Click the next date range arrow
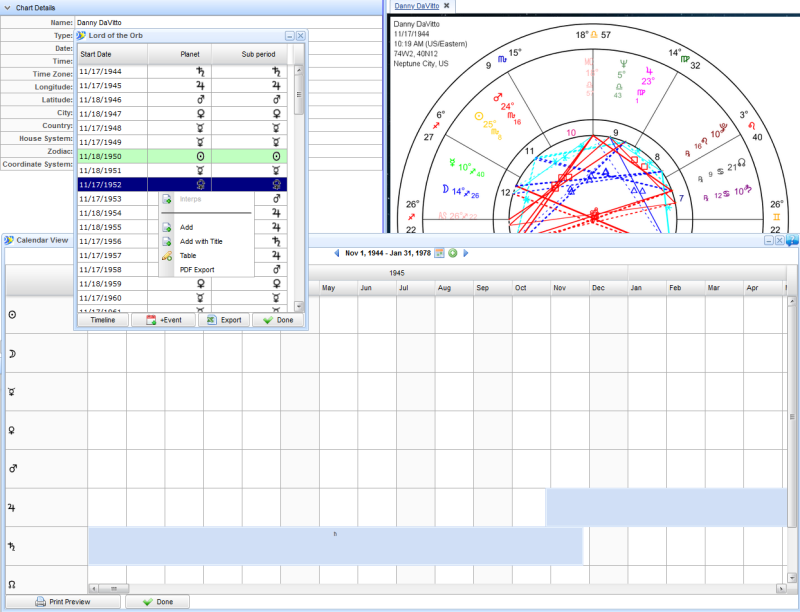This screenshot has width=800, height=612. 465,253
